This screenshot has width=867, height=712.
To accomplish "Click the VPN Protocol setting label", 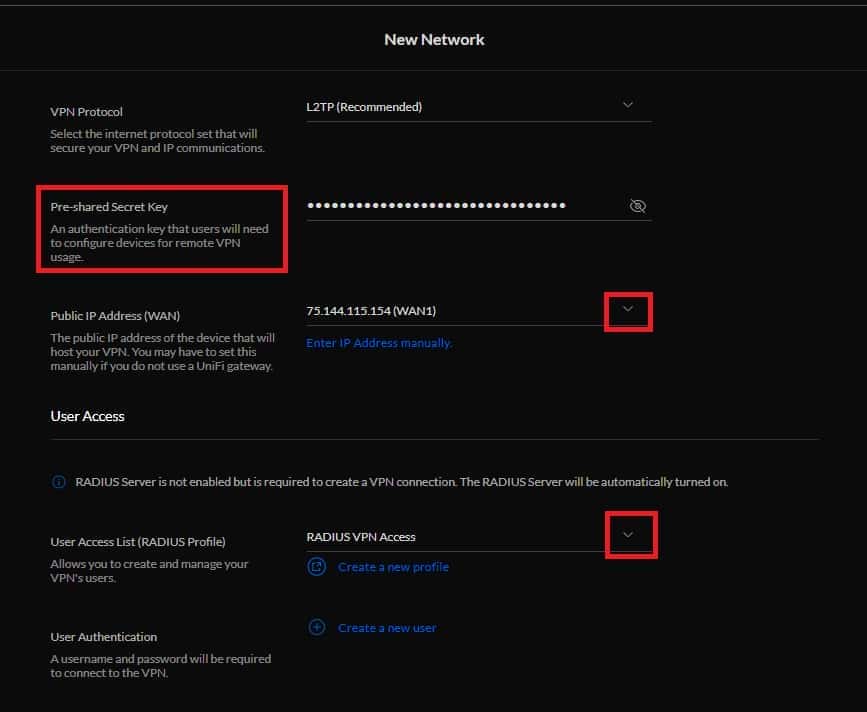I will [x=86, y=112].
